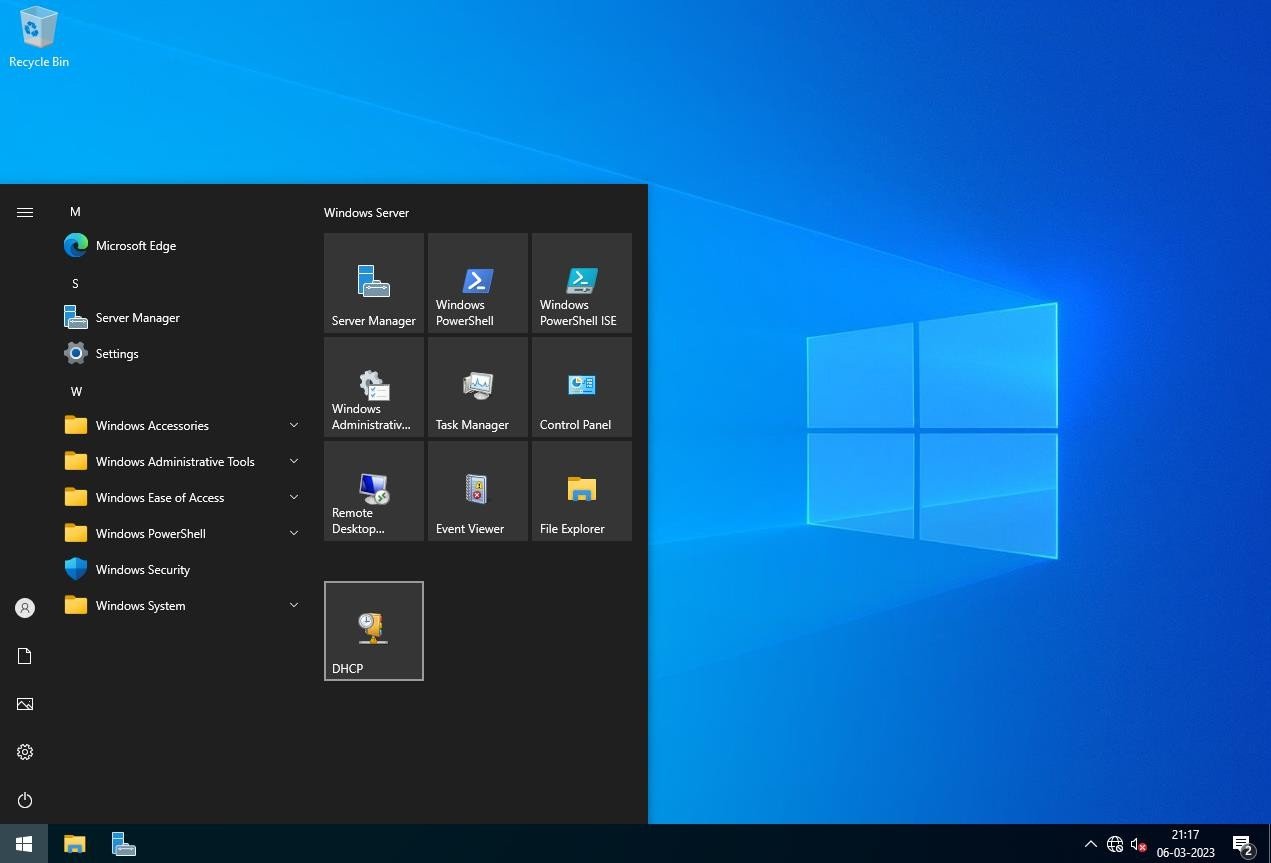Expand the Windows Administrative Tools folder
Viewport: 1271px width, 863px height.
(182, 461)
